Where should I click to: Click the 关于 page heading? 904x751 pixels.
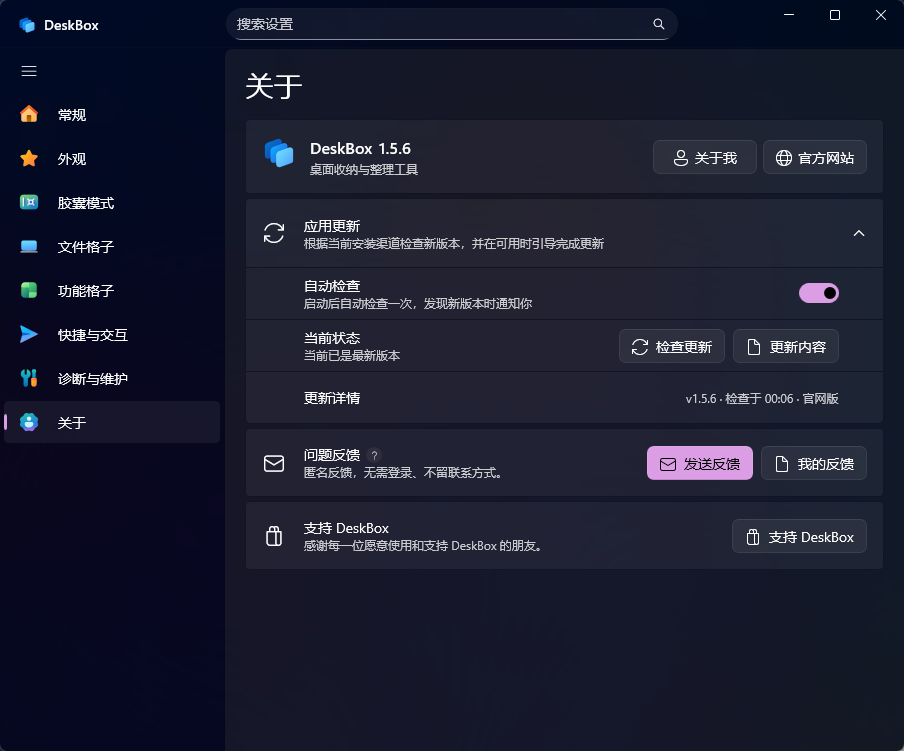tap(274, 86)
